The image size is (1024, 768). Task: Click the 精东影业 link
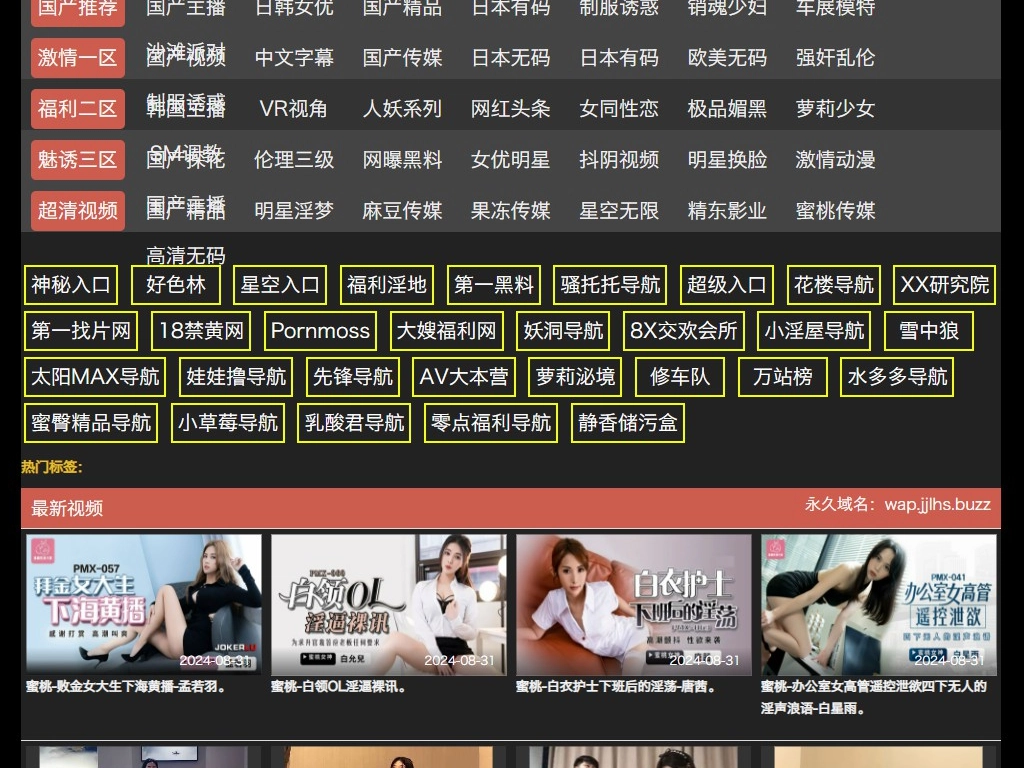[727, 211]
